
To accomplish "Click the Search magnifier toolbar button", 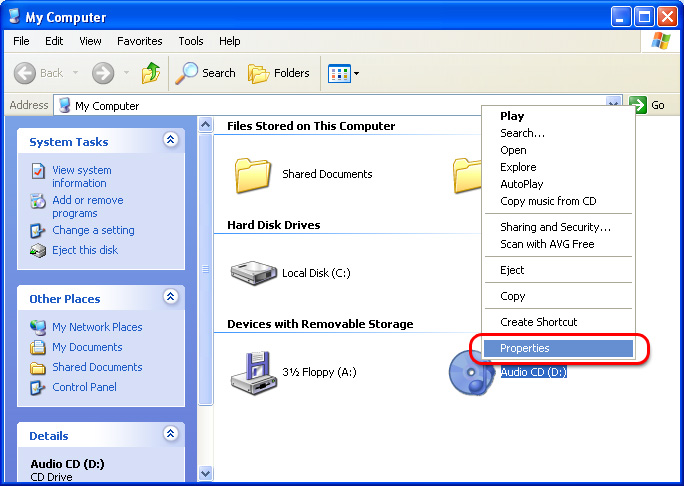I will click(205, 73).
